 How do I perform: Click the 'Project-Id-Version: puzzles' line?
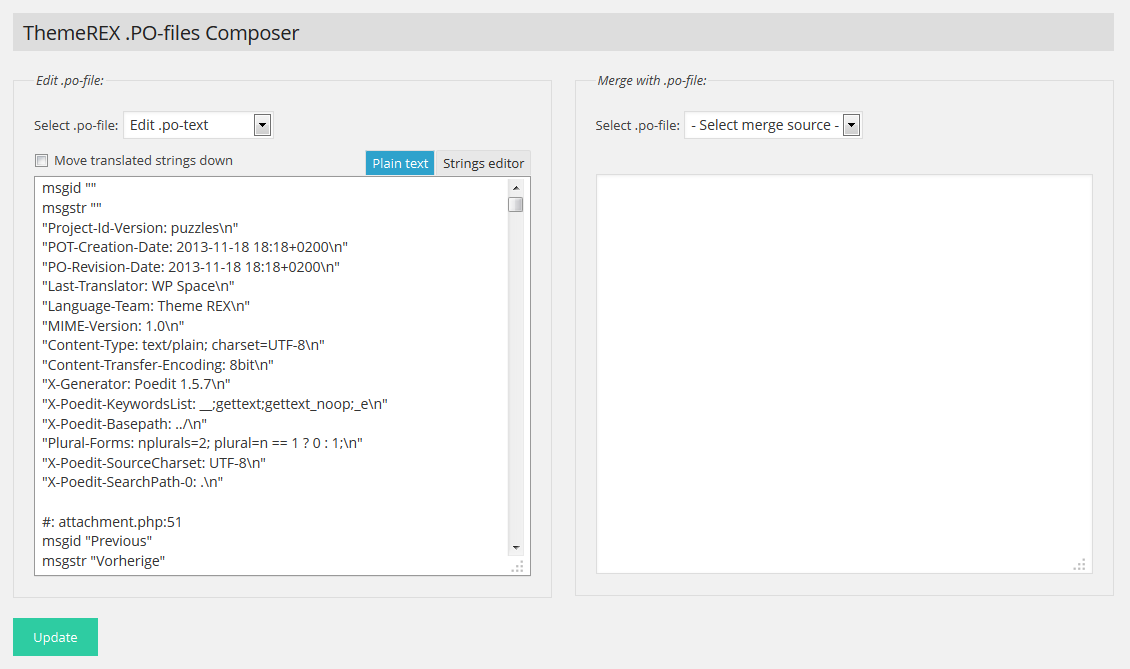point(140,227)
